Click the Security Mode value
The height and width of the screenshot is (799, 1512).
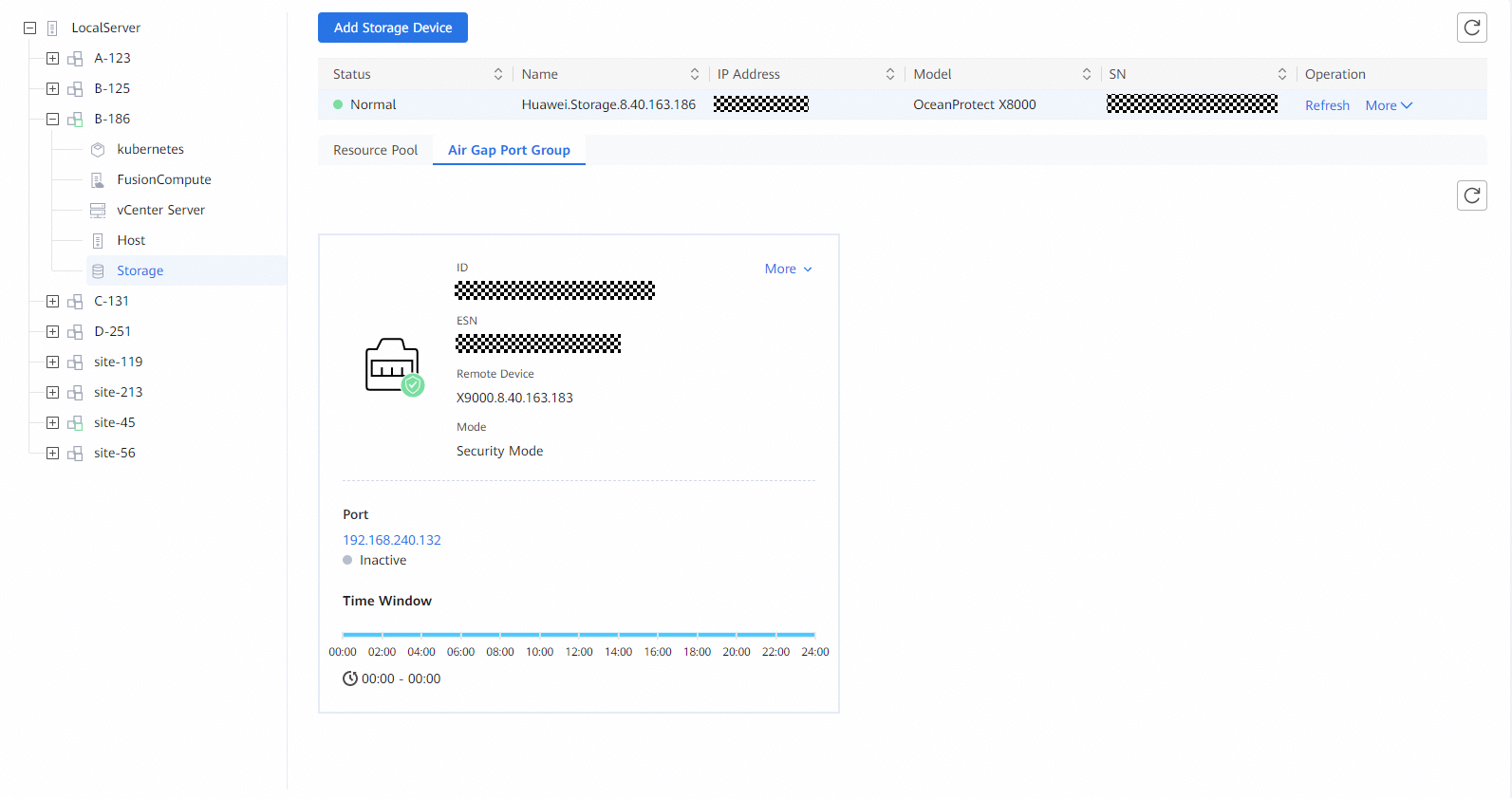click(x=499, y=451)
